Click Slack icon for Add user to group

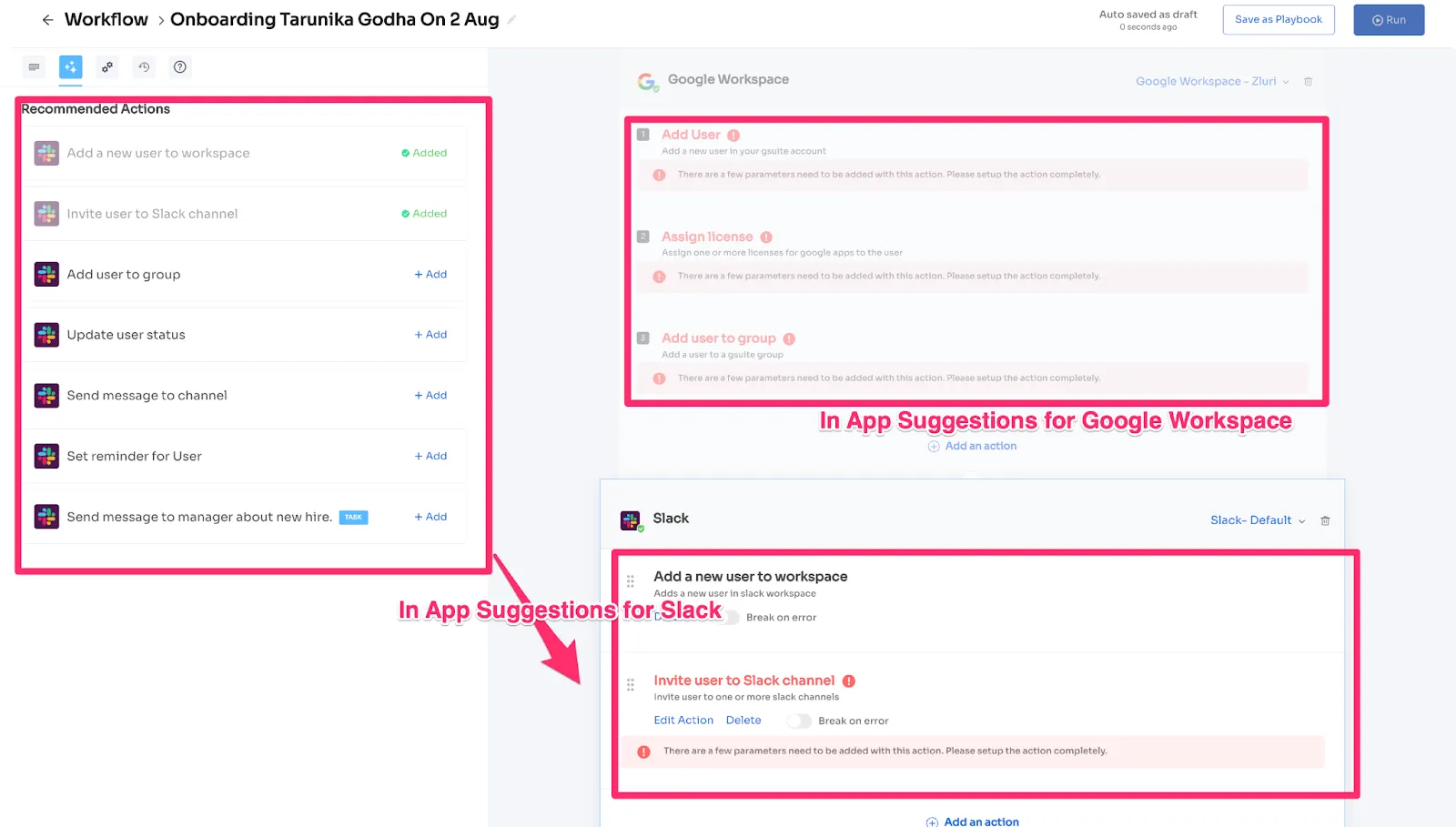point(46,274)
